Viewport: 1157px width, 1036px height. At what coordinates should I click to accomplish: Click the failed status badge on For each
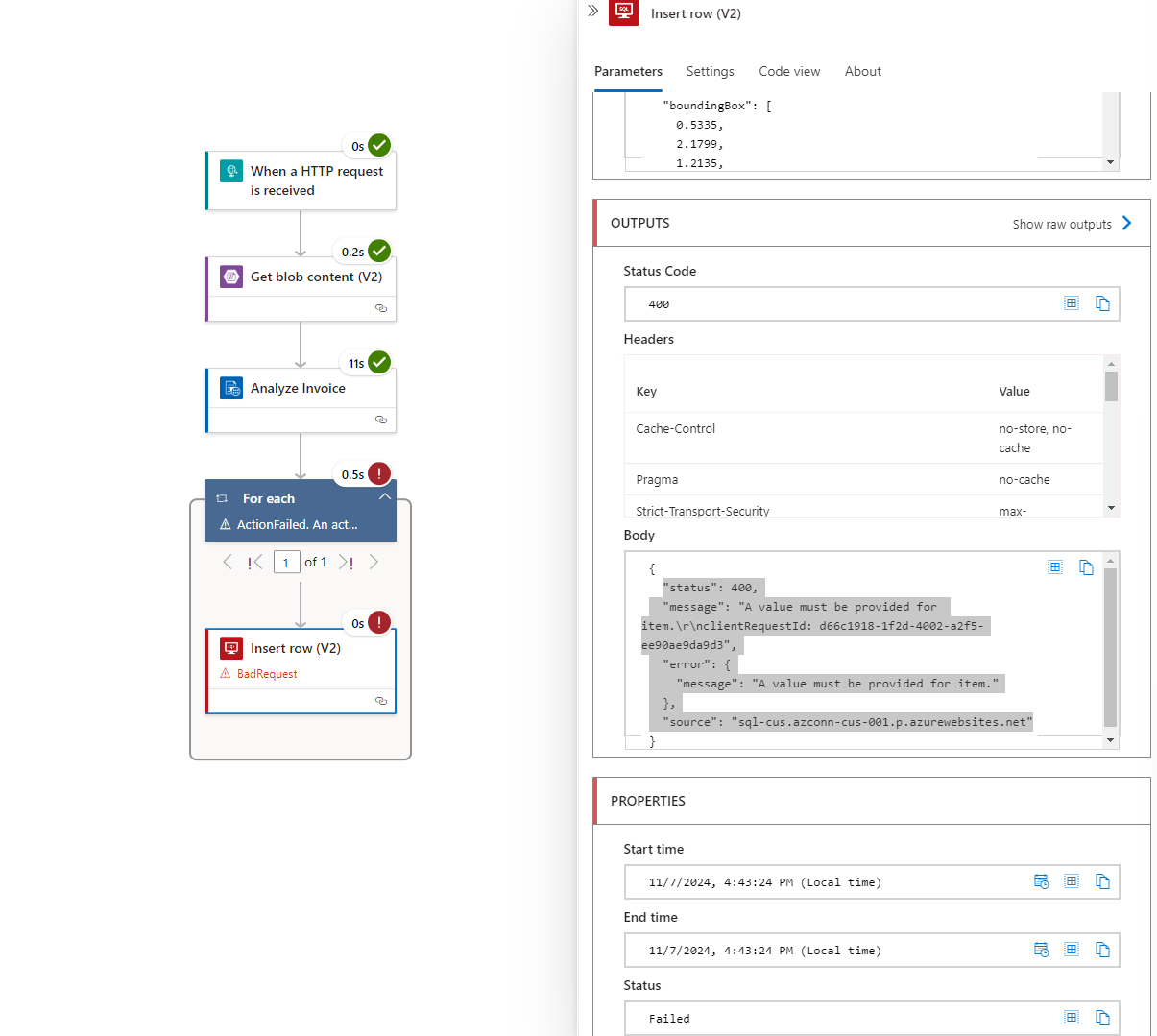(x=379, y=473)
